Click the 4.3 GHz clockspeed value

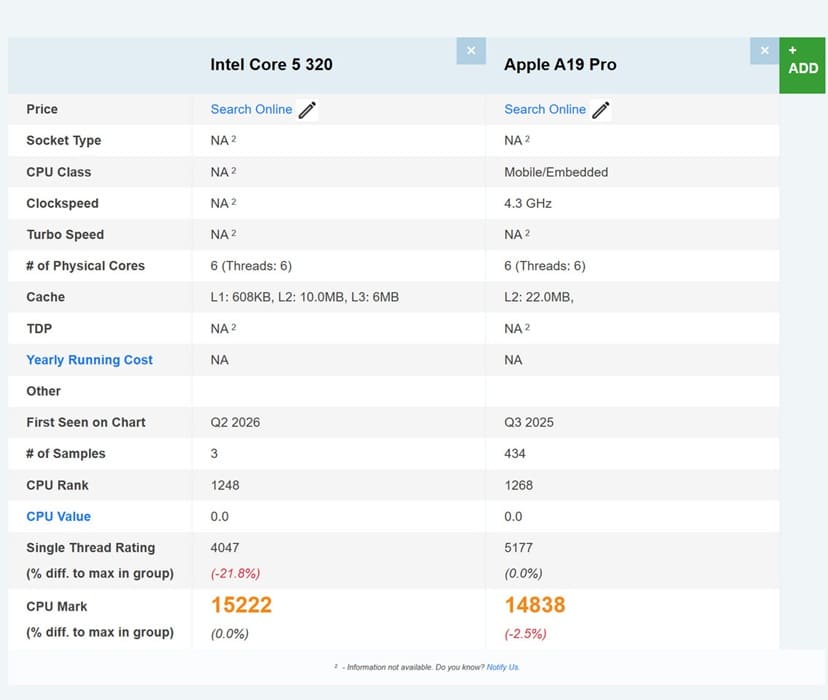pos(528,203)
